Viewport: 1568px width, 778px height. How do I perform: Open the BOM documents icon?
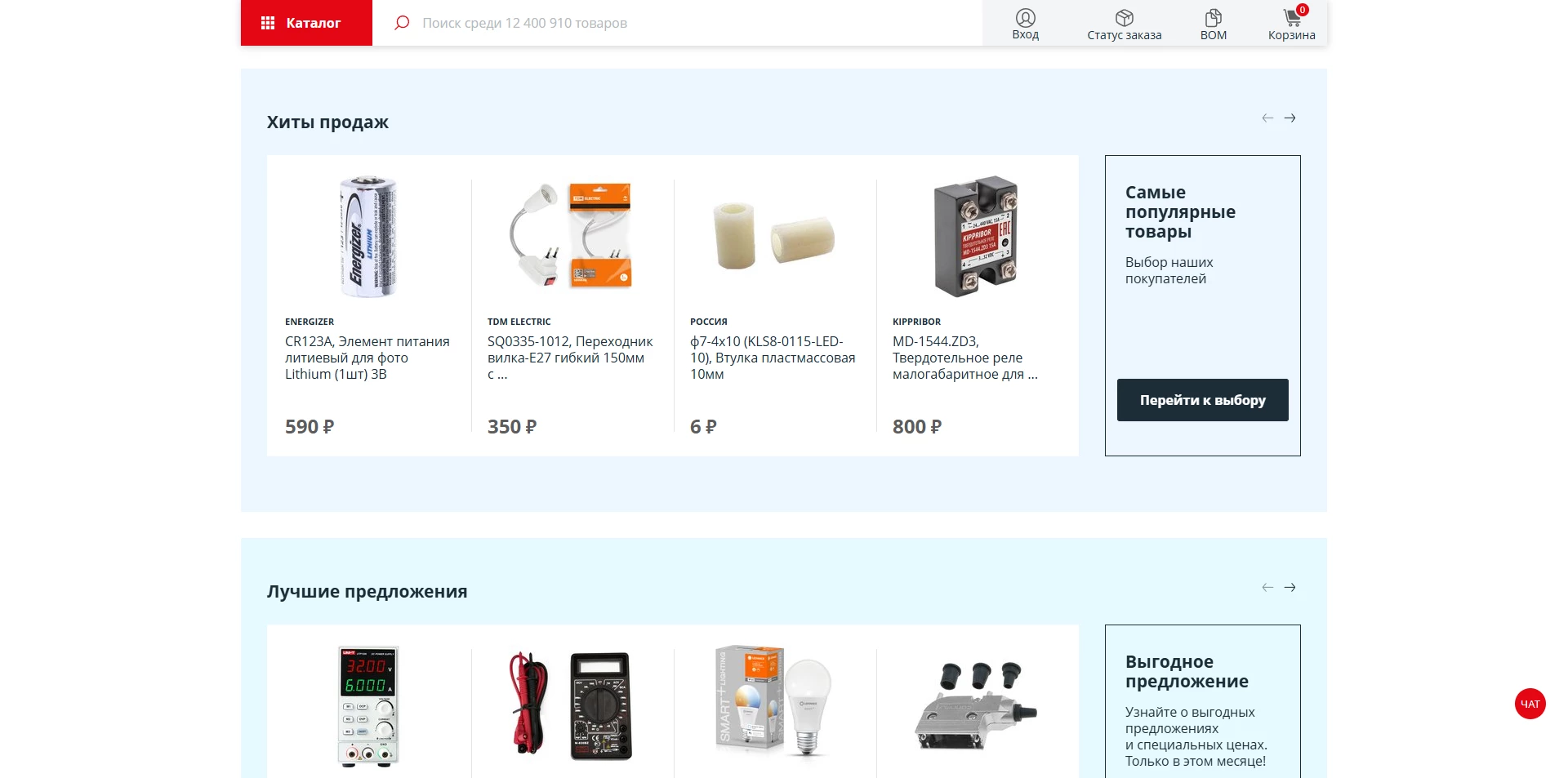(1213, 18)
